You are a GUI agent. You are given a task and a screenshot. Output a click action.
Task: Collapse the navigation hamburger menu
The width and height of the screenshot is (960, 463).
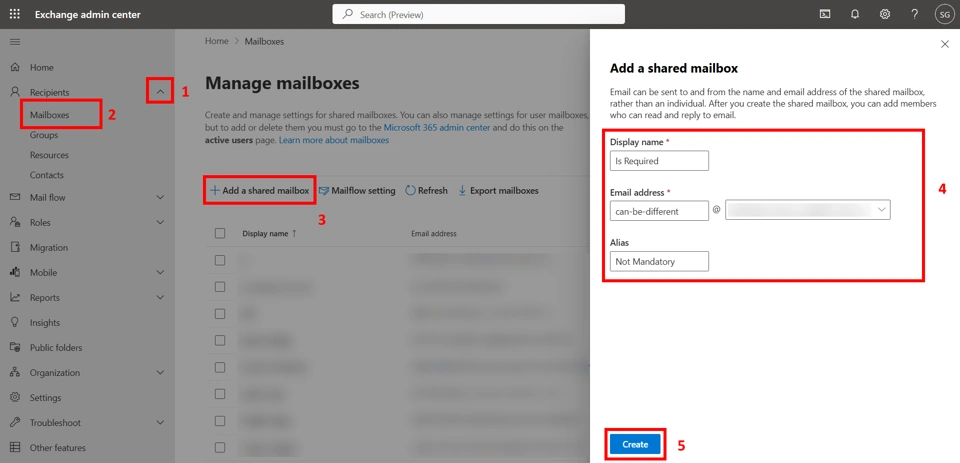click(15, 42)
